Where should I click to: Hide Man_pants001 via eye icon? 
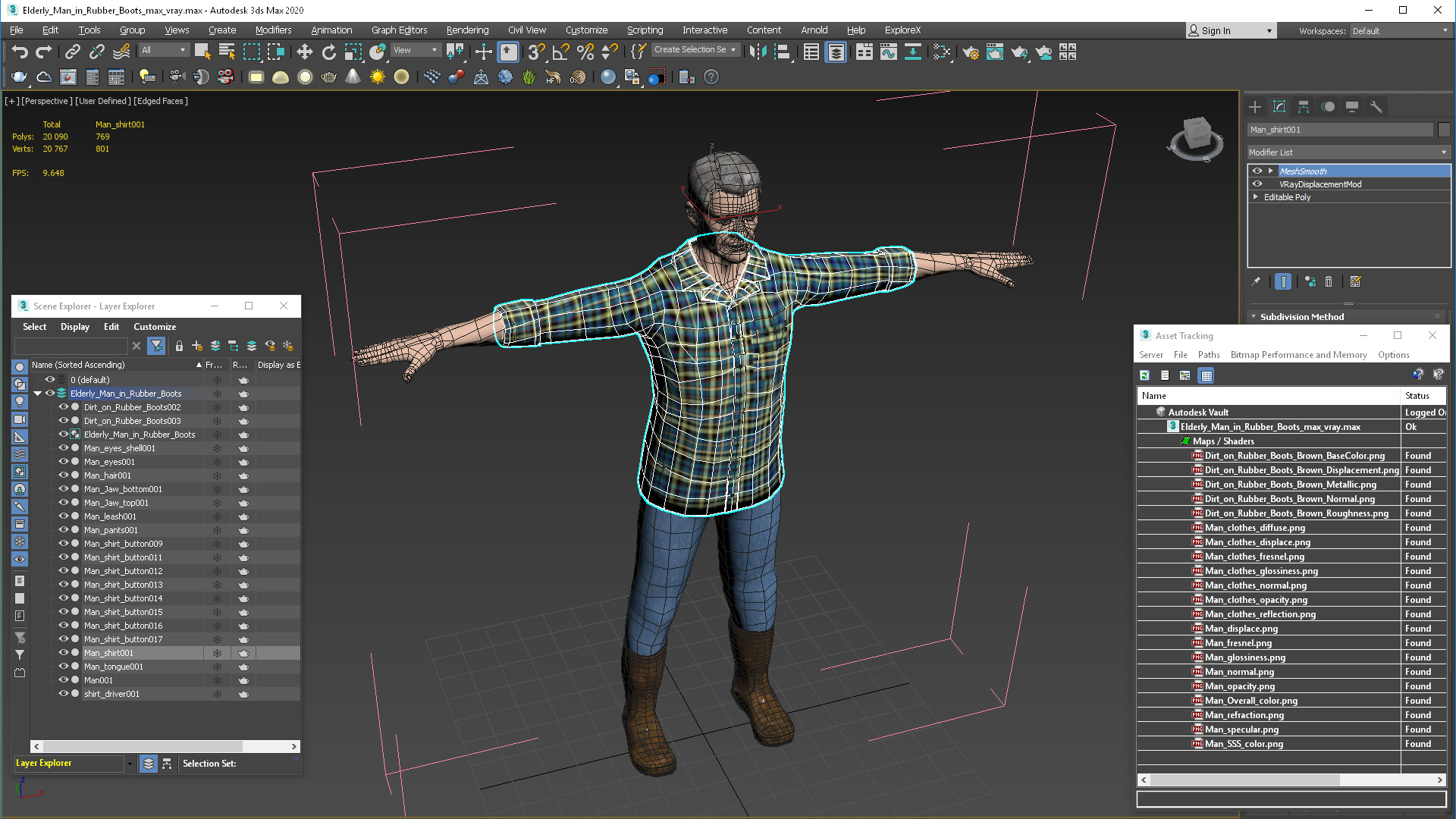[x=64, y=530]
